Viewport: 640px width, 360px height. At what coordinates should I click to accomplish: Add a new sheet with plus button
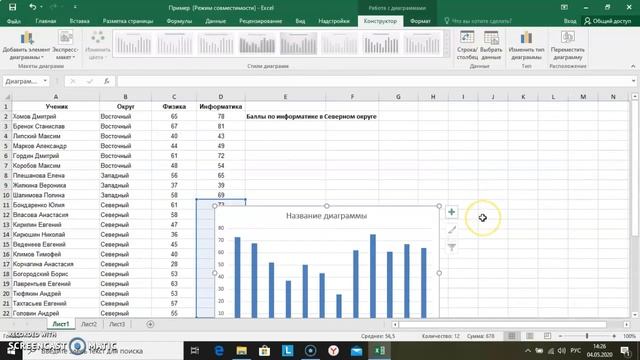click(150, 324)
